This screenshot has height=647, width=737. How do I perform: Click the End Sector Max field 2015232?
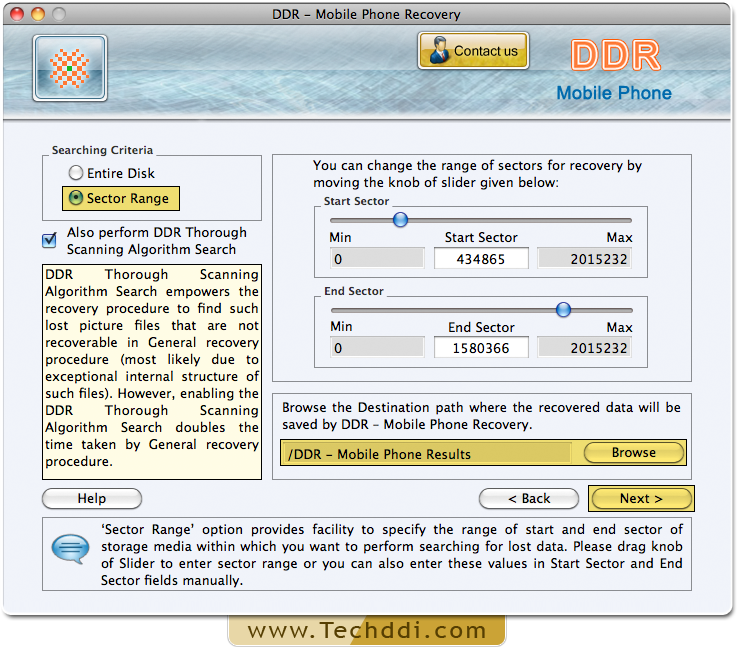pyautogui.click(x=585, y=348)
